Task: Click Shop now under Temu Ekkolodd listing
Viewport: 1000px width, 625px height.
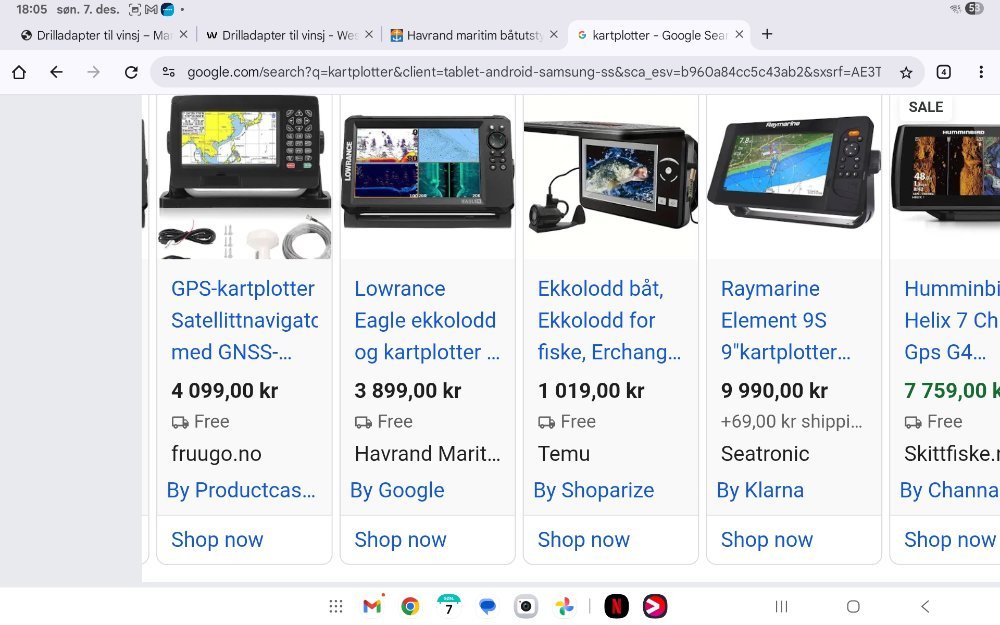Action: click(x=583, y=539)
